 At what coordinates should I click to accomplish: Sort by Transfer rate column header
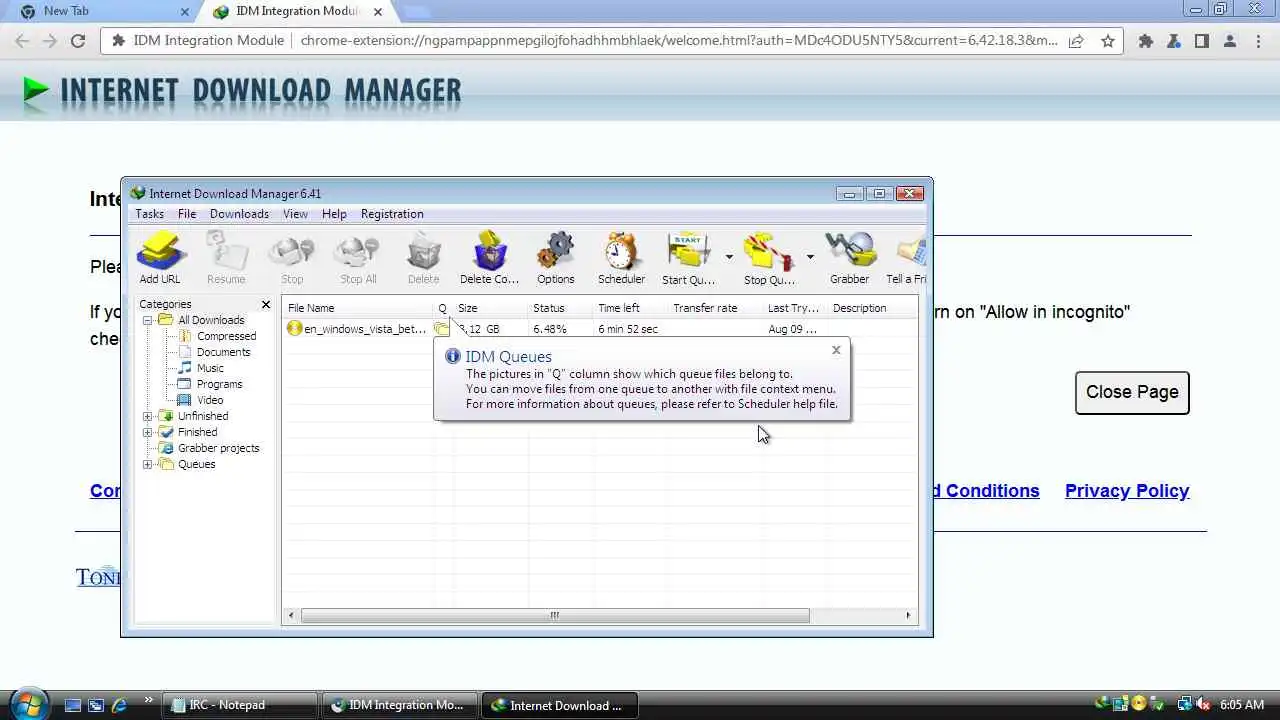(x=715, y=308)
